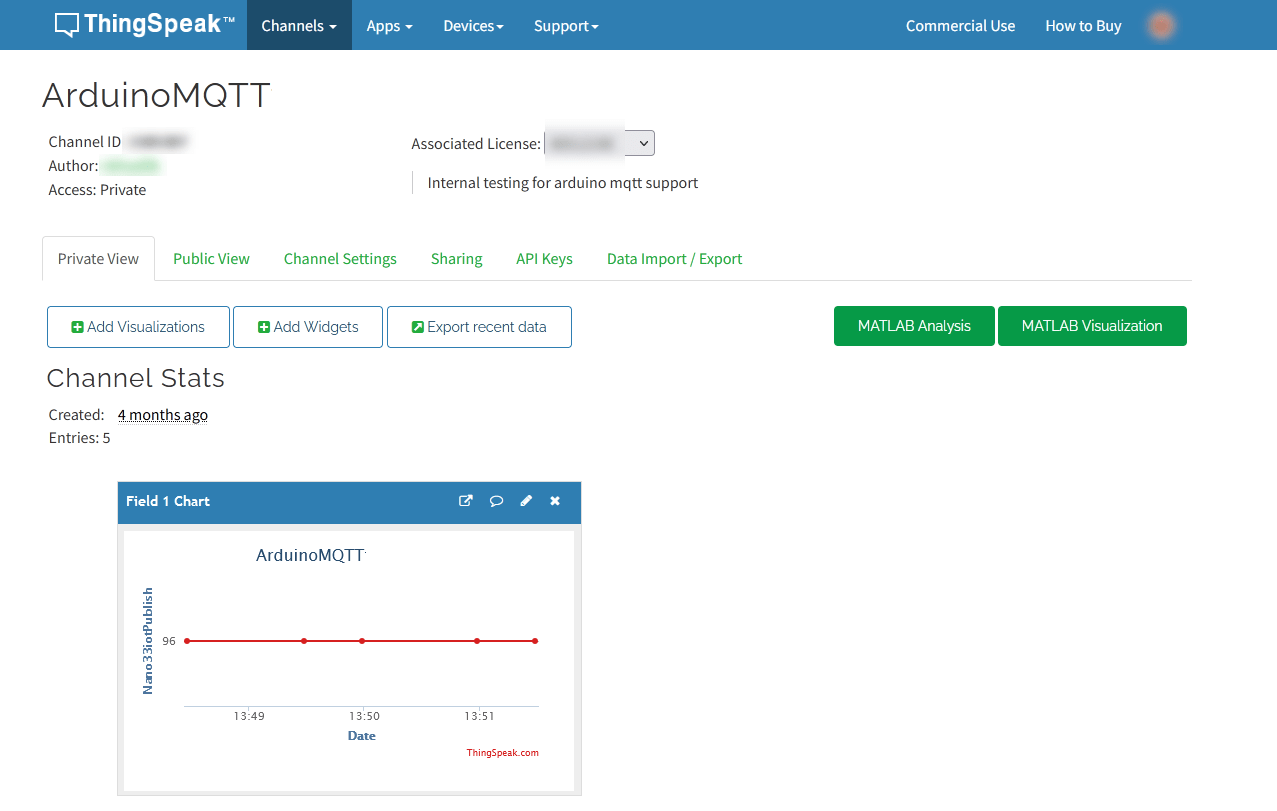The height and width of the screenshot is (811, 1277).
Task: Click the last data point on chart
Action: (x=535, y=640)
